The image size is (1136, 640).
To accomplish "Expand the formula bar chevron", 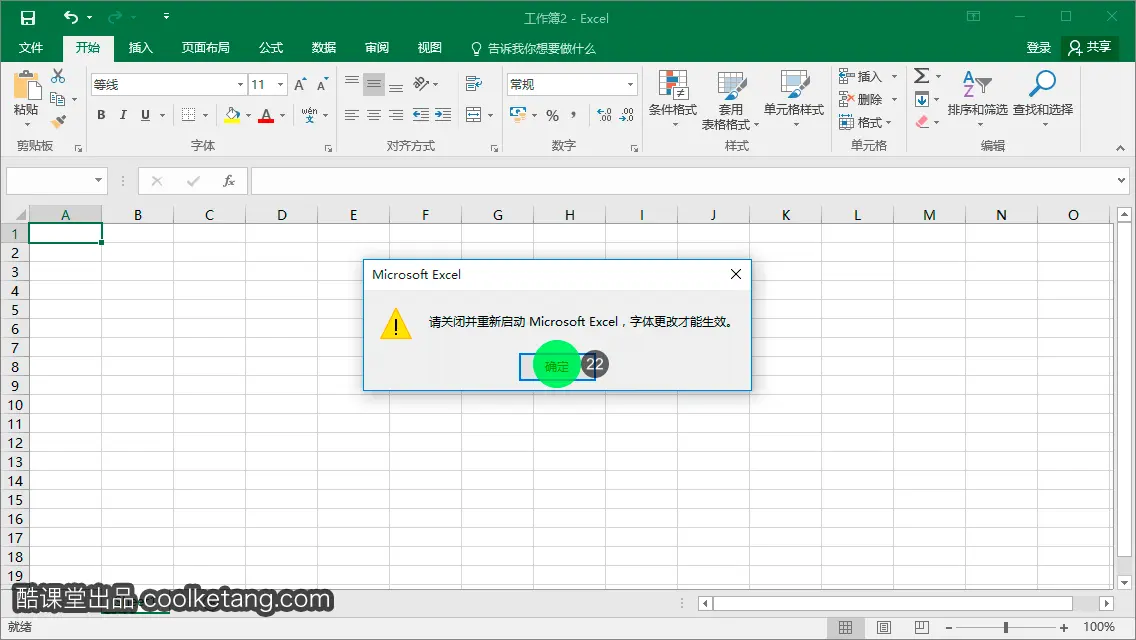I will (1122, 180).
